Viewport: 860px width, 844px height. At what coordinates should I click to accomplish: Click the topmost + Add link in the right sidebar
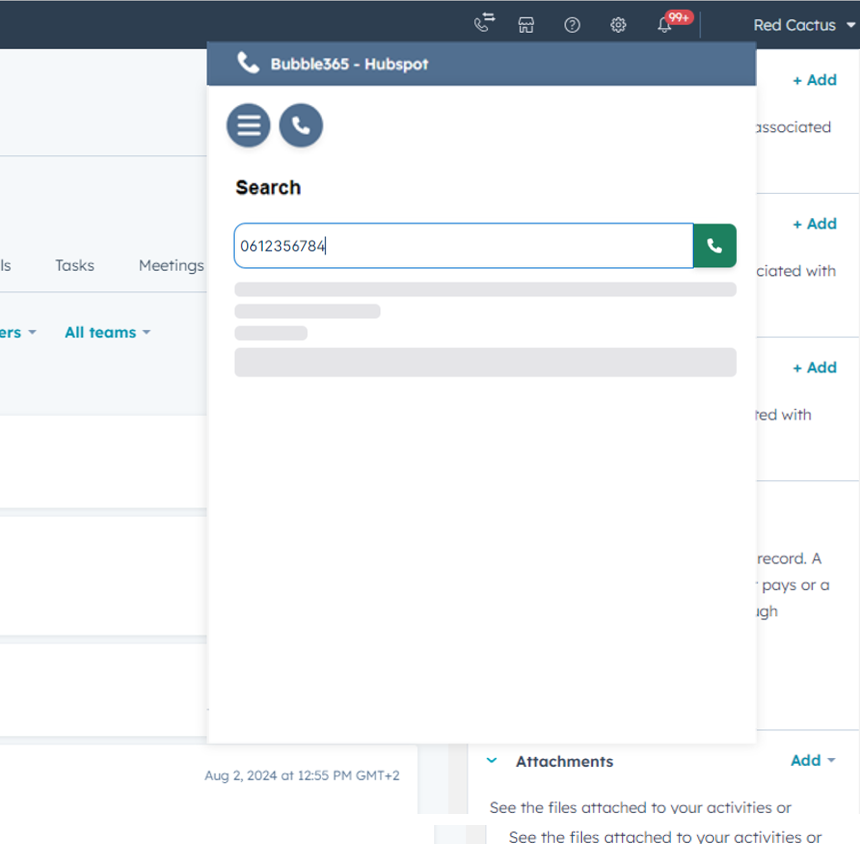pyautogui.click(x=814, y=80)
